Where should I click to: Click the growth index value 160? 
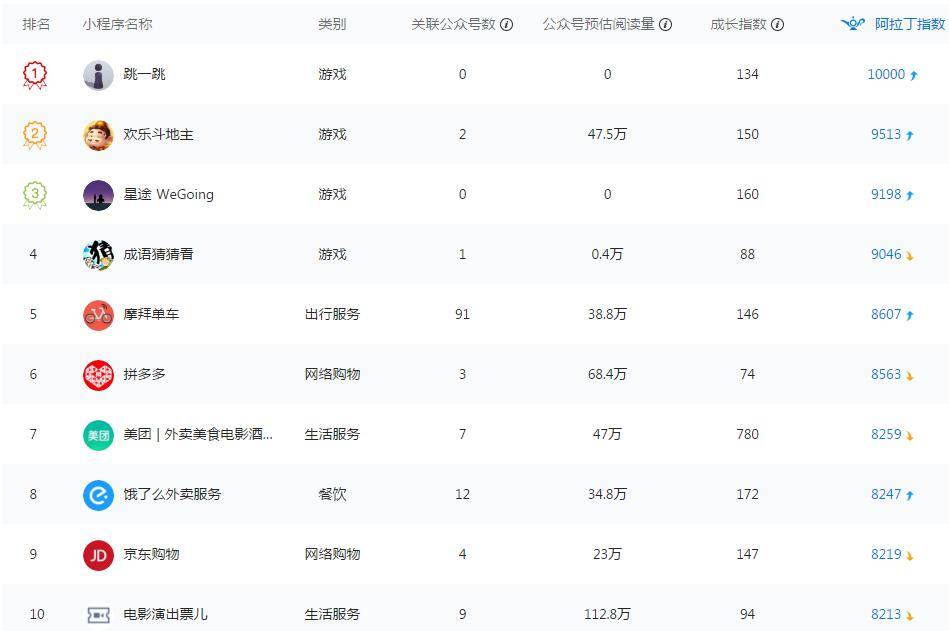point(747,194)
